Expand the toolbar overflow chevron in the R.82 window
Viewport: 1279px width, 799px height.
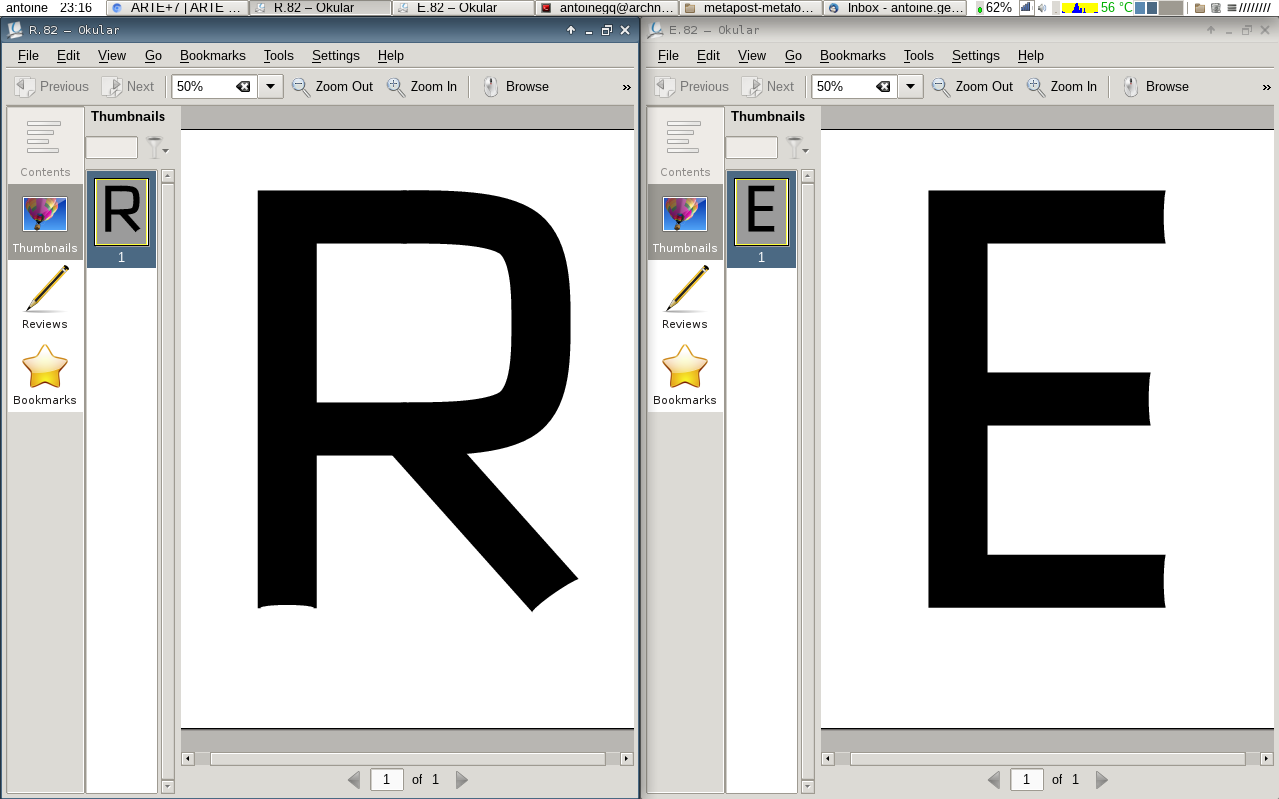627,87
